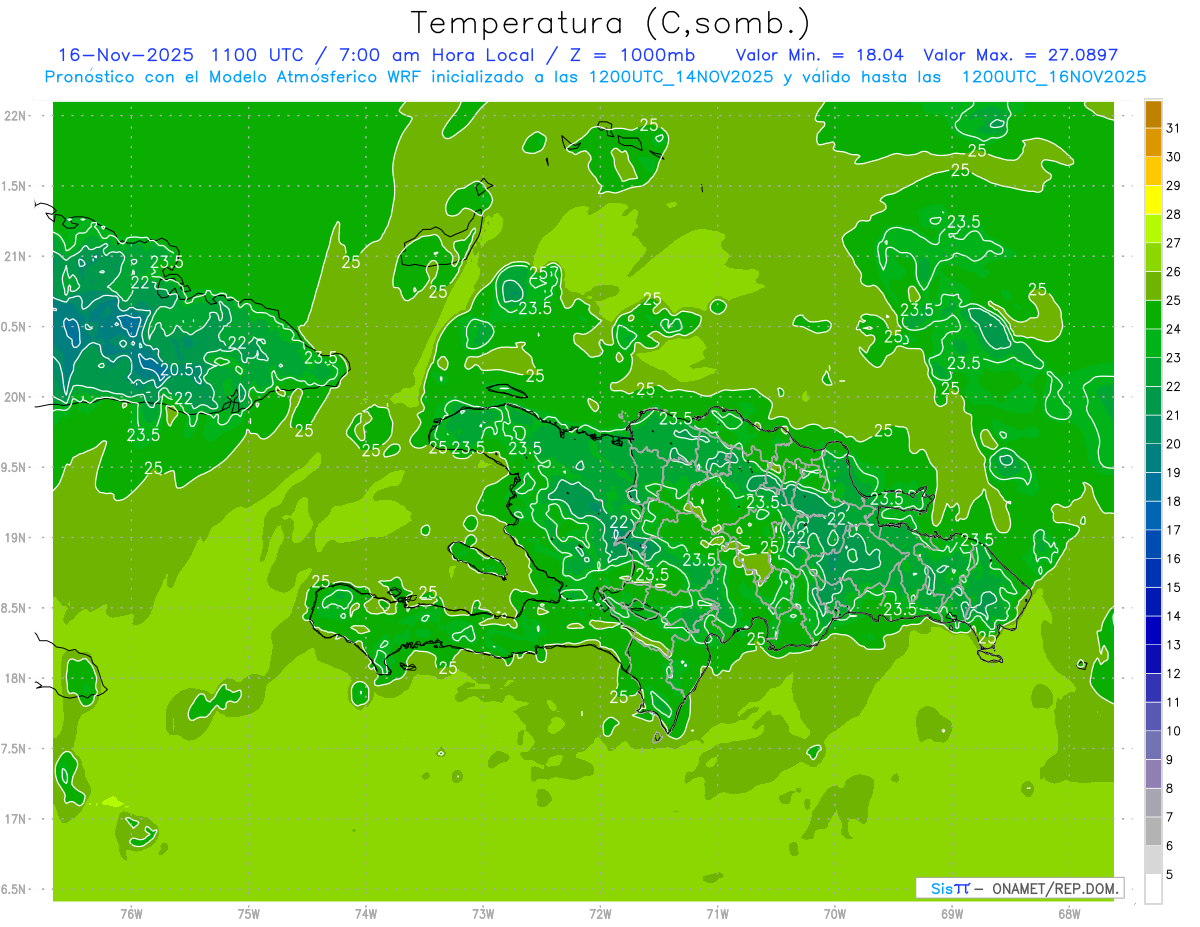Select 'Valor Min. = 18.04' text
The image size is (1200, 927).
[820, 54]
